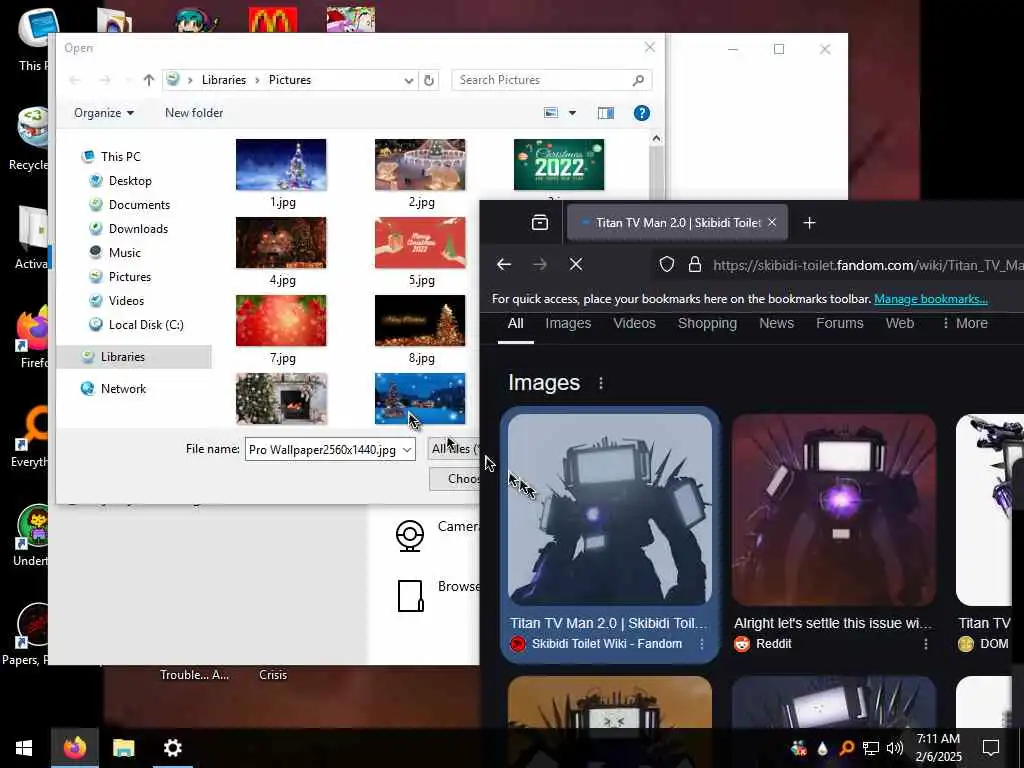Refresh the Pictures folder listing
This screenshot has height=768, width=1024.
pos(429,80)
